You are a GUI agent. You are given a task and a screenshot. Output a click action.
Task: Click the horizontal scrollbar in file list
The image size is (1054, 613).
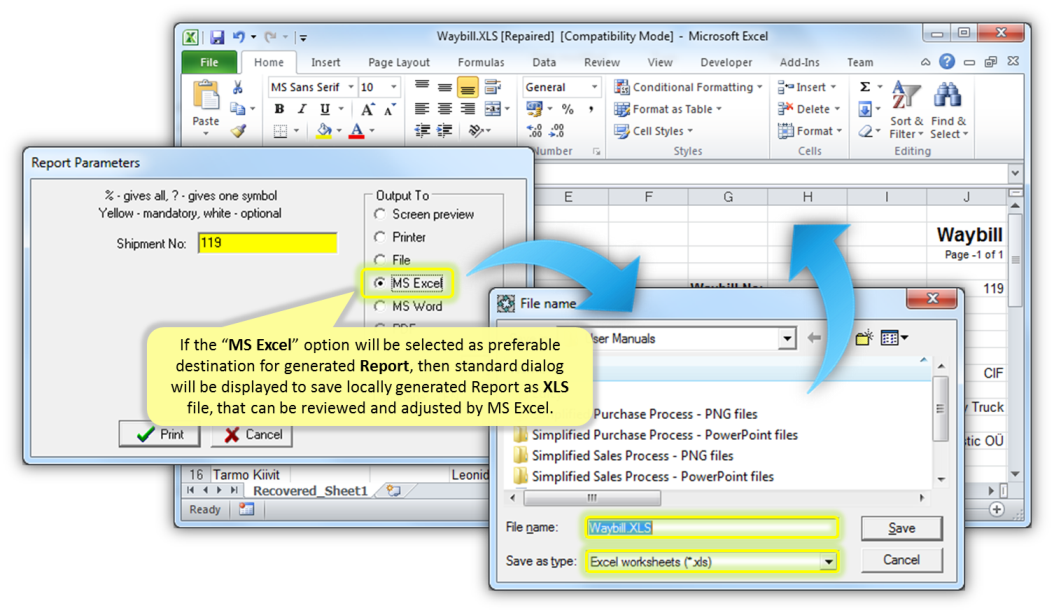[592, 498]
